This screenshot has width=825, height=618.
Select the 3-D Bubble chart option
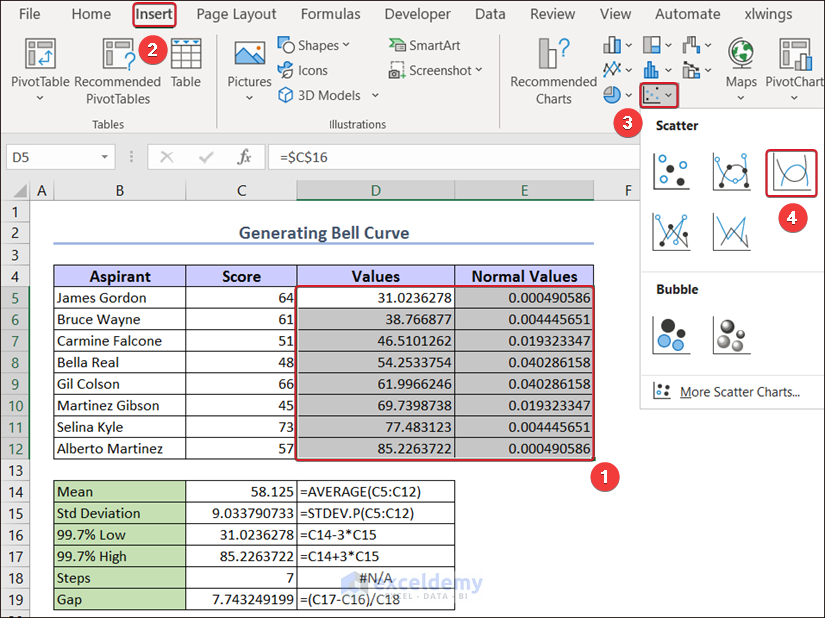tap(731, 335)
